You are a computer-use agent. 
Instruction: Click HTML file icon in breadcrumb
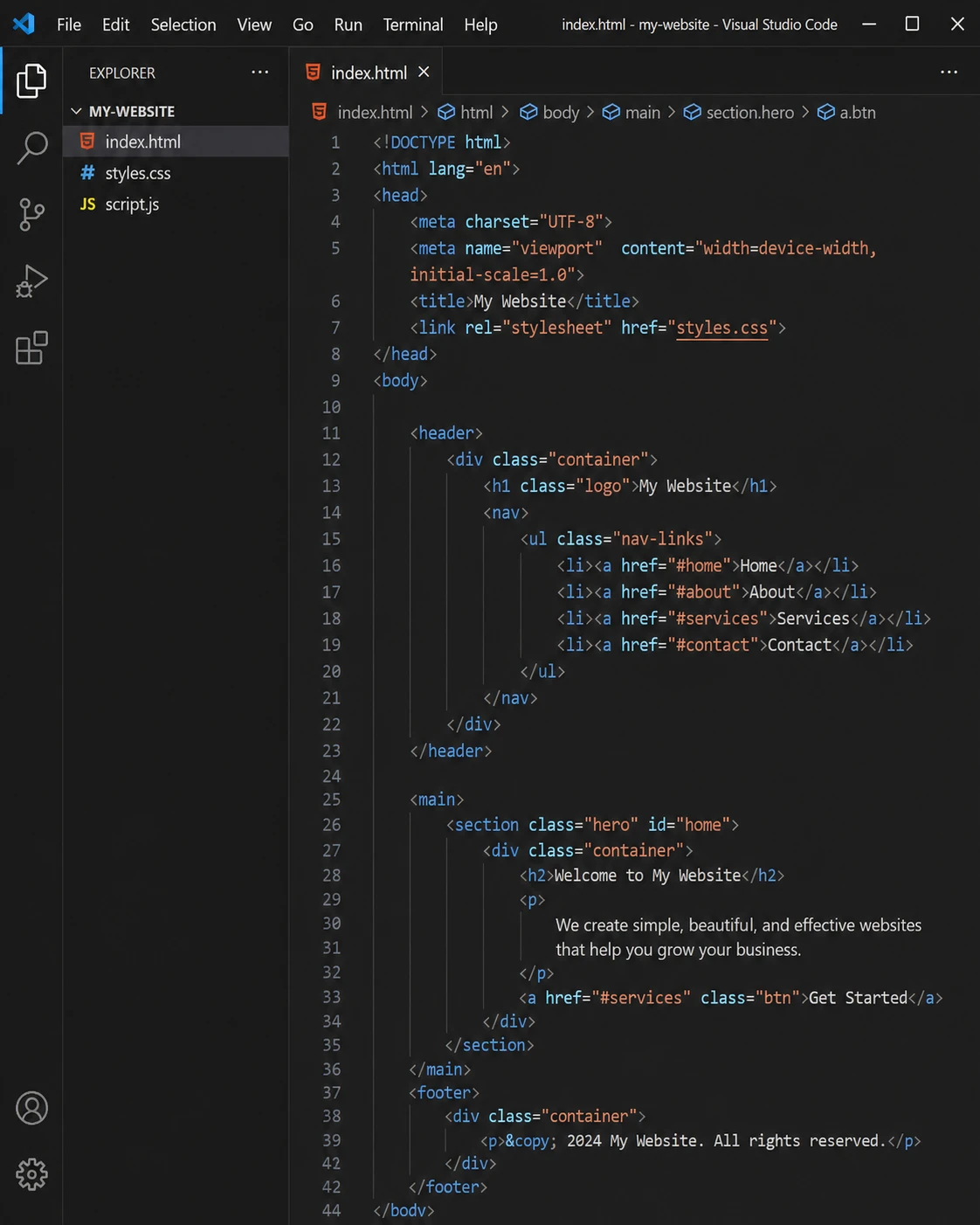coord(320,112)
